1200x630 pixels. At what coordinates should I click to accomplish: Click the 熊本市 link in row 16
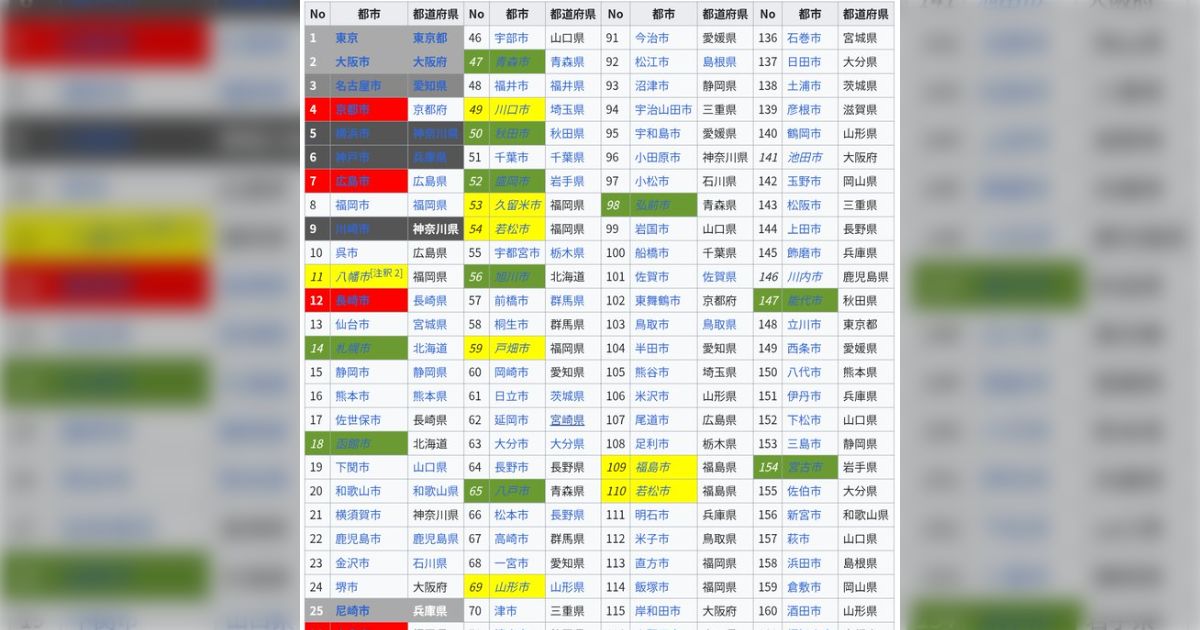[x=352, y=396]
